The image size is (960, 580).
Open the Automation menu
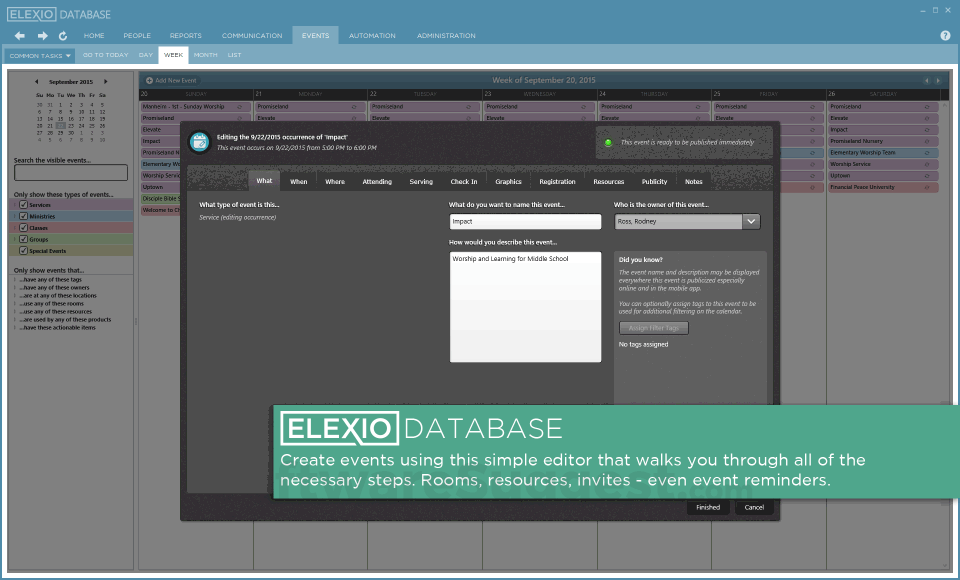[372, 34]
